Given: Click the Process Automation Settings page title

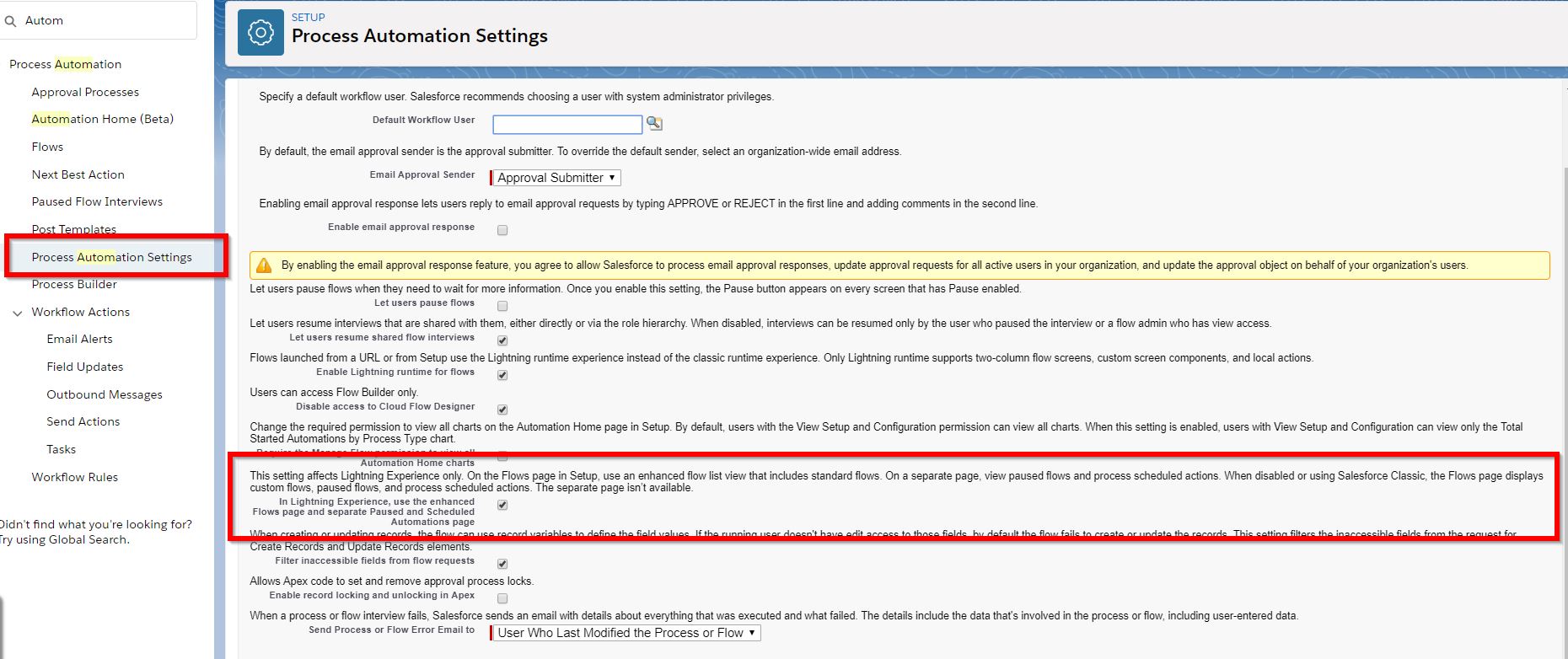Looking at the screenshot, I should pyautogui.click(x=420, y=36).
